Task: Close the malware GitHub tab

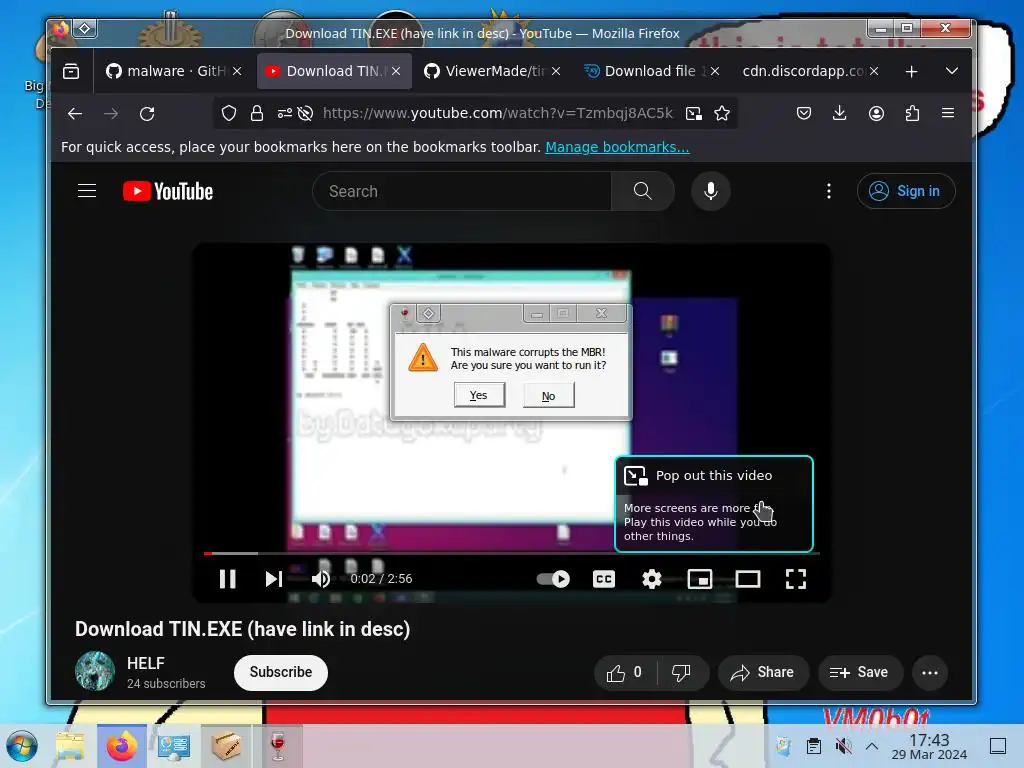Action: (237, 71)
